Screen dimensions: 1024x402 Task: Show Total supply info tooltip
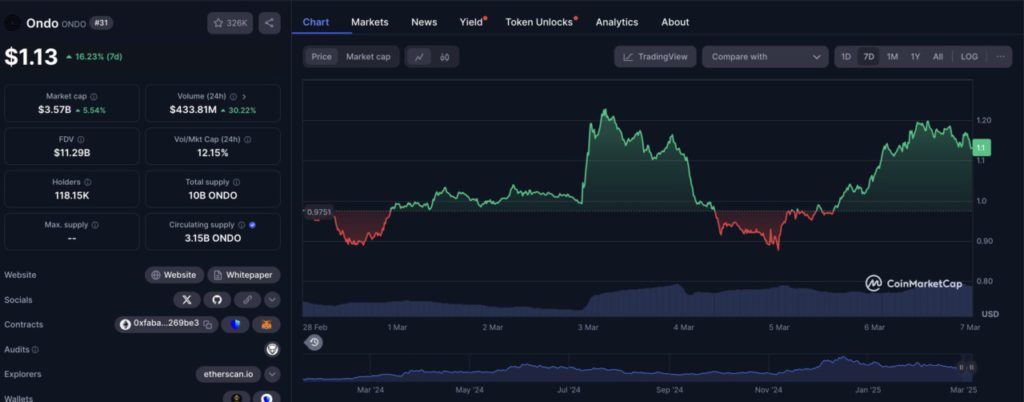236,182
